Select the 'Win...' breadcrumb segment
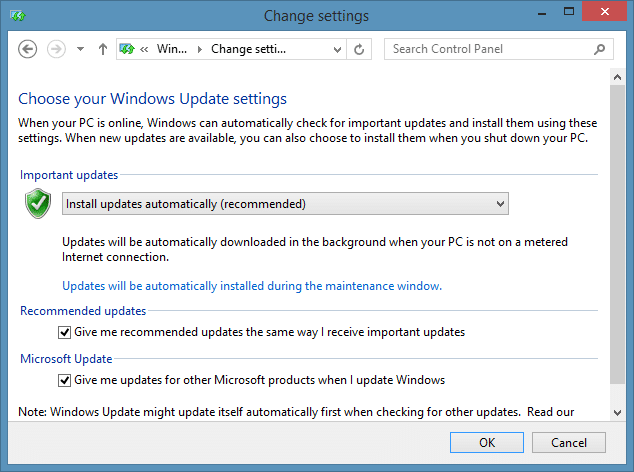The width and height of the screenshot is (634, 472). point(172,49)
